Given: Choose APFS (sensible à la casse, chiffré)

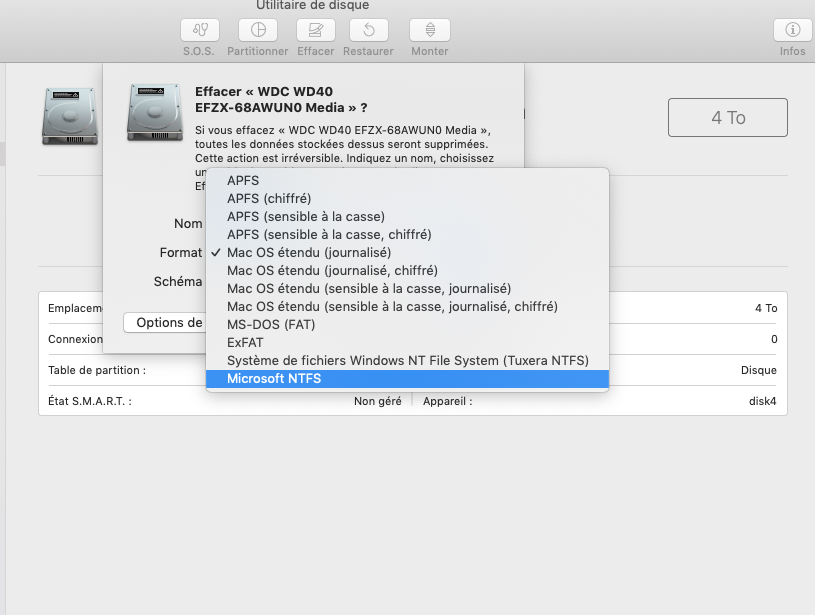Looking at the screenshot, I should 408,234.
